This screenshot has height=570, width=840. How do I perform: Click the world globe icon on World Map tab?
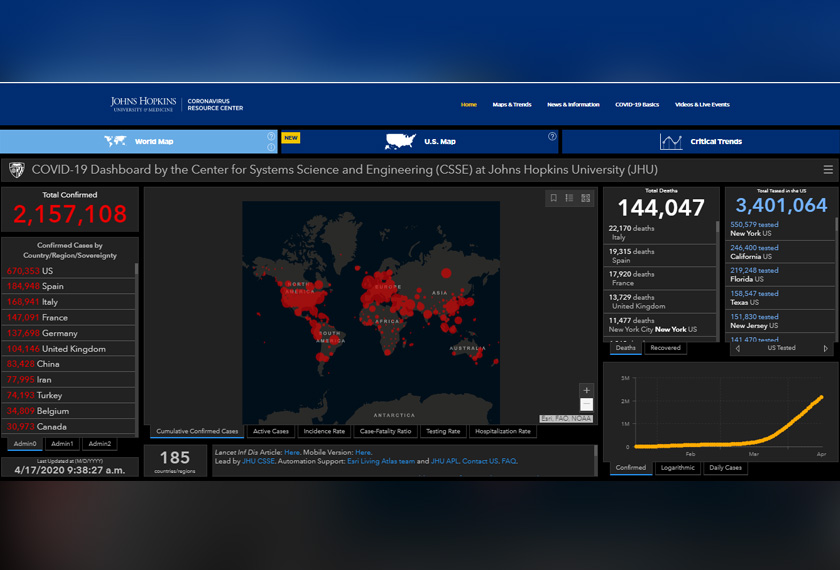[115, 141]
